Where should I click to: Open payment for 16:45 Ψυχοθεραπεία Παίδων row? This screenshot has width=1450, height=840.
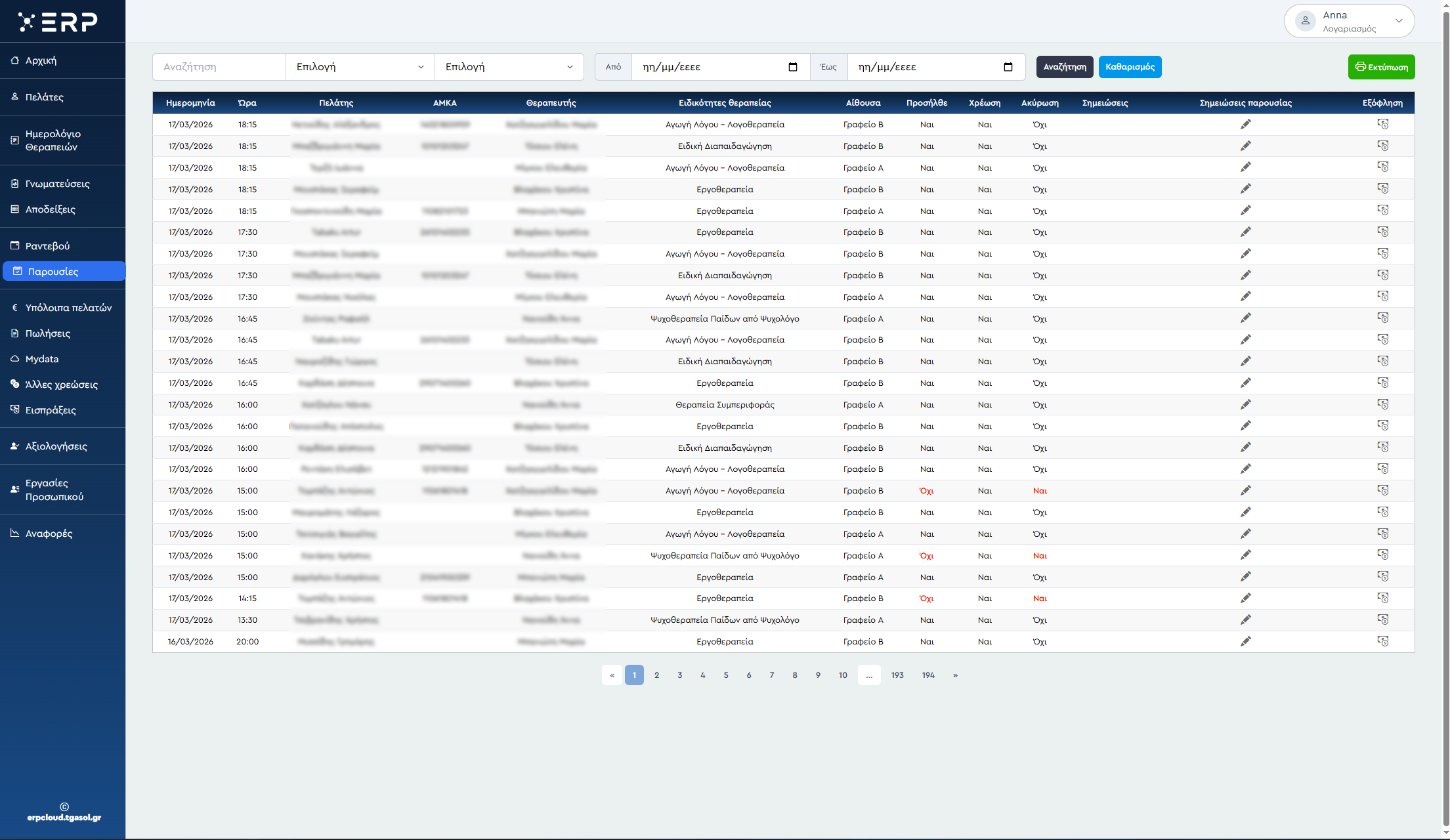point(1383,318)
